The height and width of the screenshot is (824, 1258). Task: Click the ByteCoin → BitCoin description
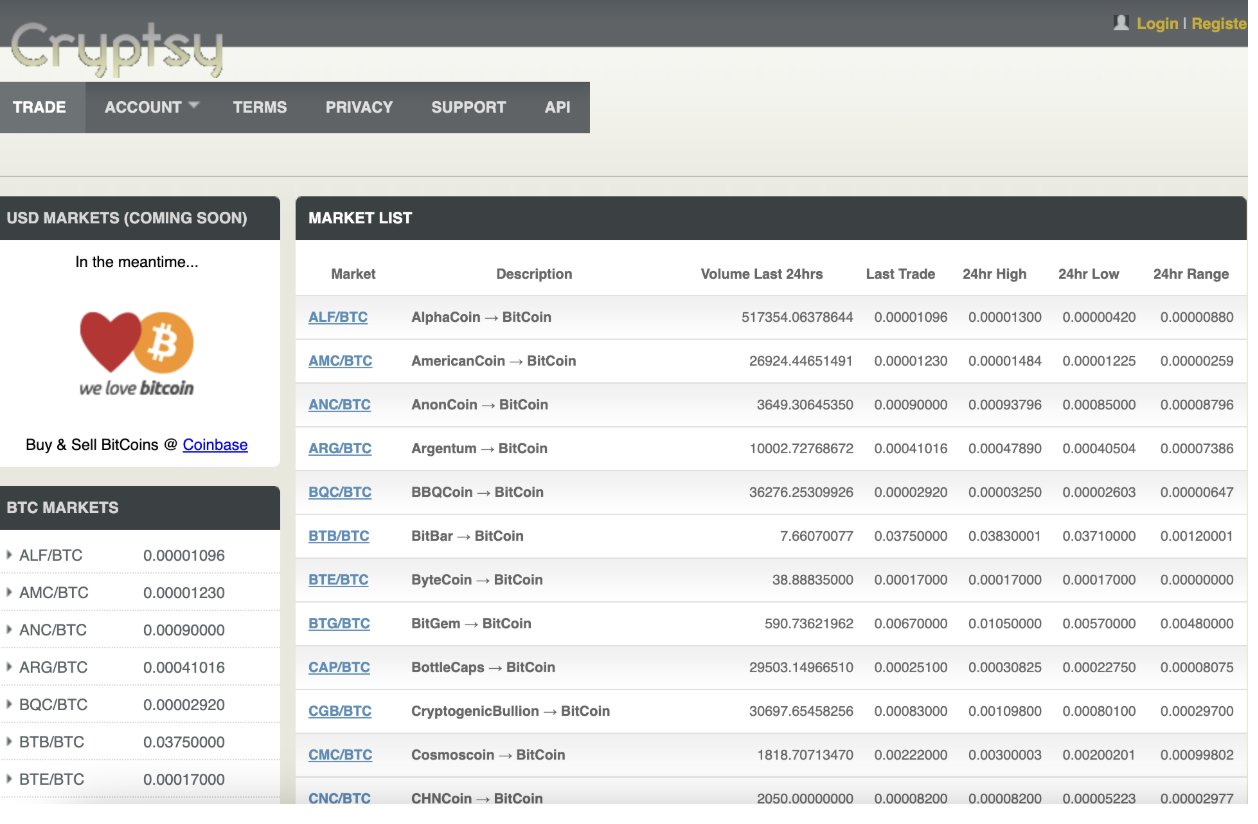[478, 580]
